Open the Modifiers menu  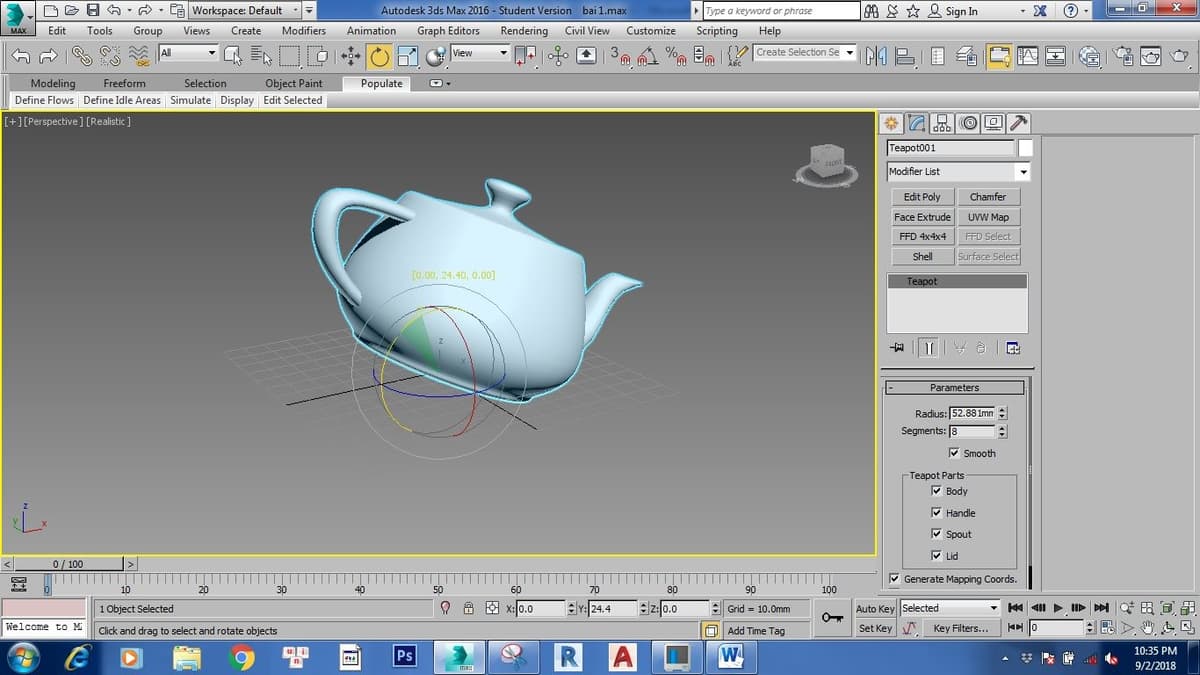pyautogui.click(x=304, y=30)
